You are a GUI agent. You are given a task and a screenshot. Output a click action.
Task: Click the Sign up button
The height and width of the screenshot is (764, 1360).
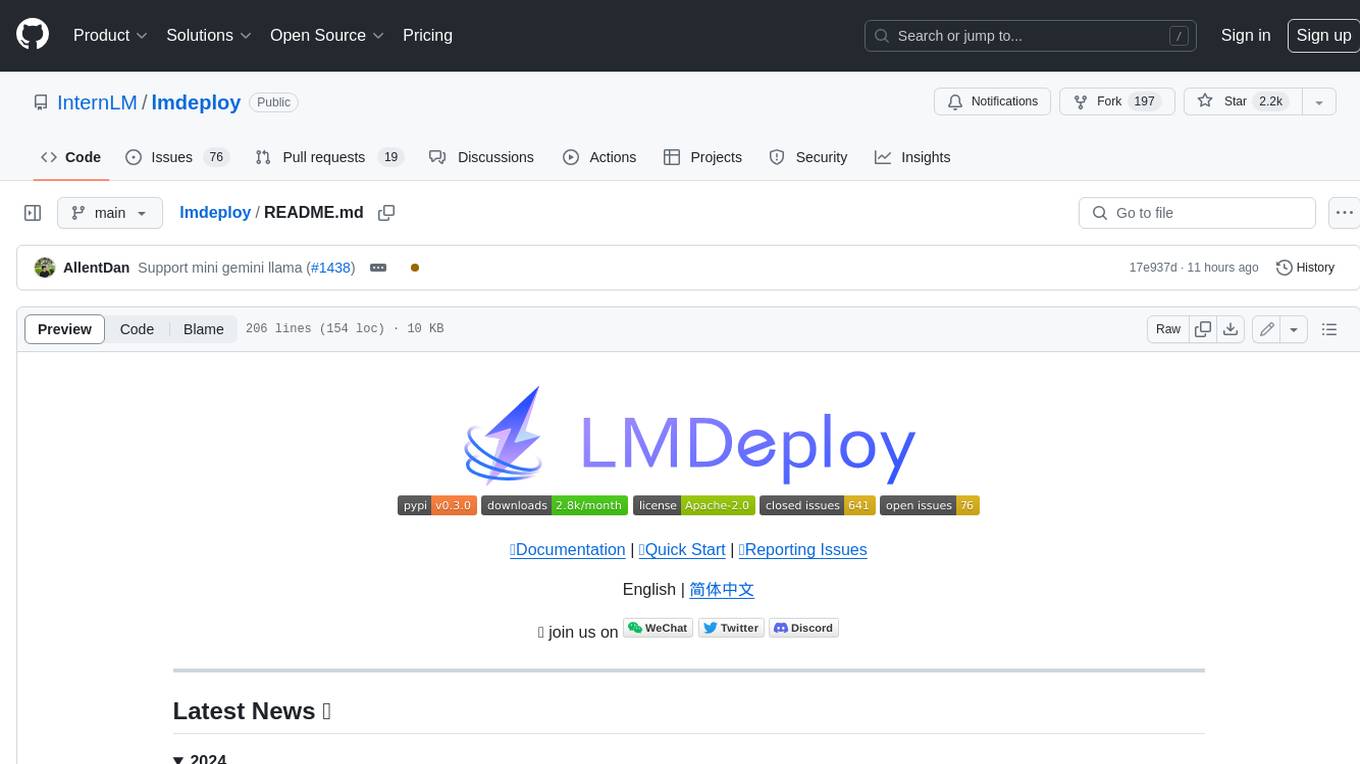tap(1323, 35)
